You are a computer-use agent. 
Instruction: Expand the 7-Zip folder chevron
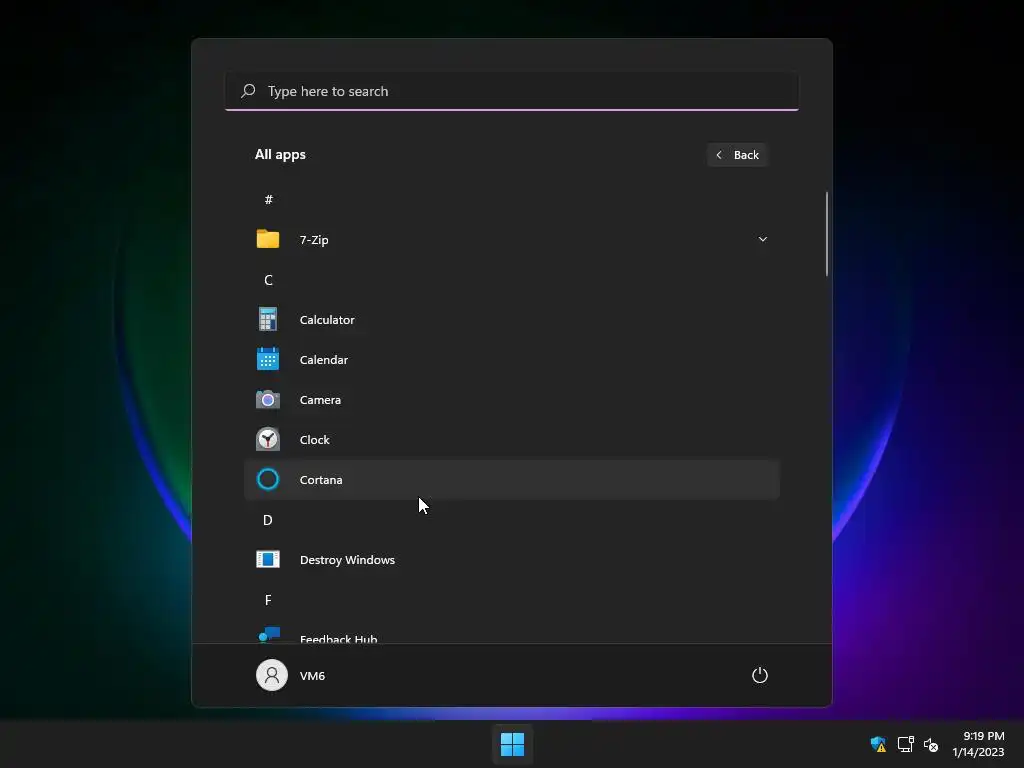click(x=762, y=239)
